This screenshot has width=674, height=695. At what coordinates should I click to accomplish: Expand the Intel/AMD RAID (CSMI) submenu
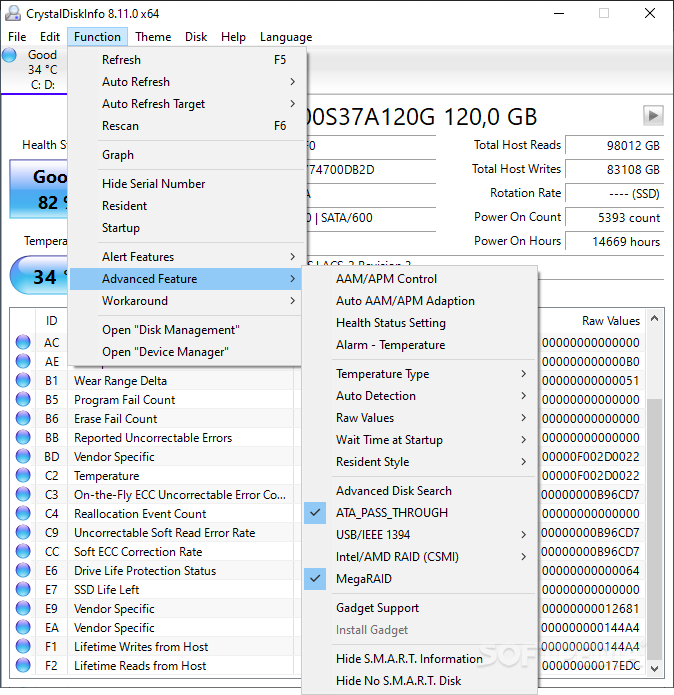click(x=420, y=557)
